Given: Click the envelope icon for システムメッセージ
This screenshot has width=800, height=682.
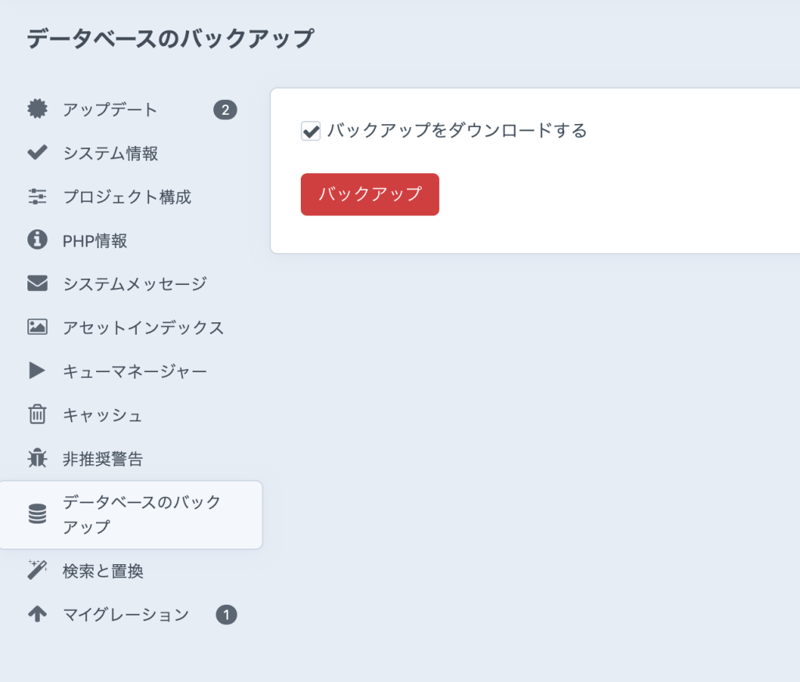Looking at the screenshot, I should 35,284.
